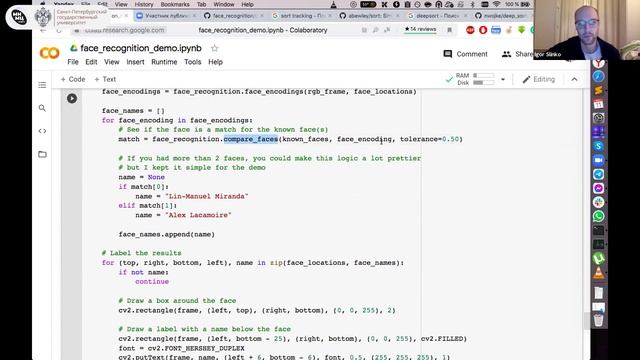Open Telegram from the dock
The width and height of the screenshot is (640, 360).
(x=598, y=174)
